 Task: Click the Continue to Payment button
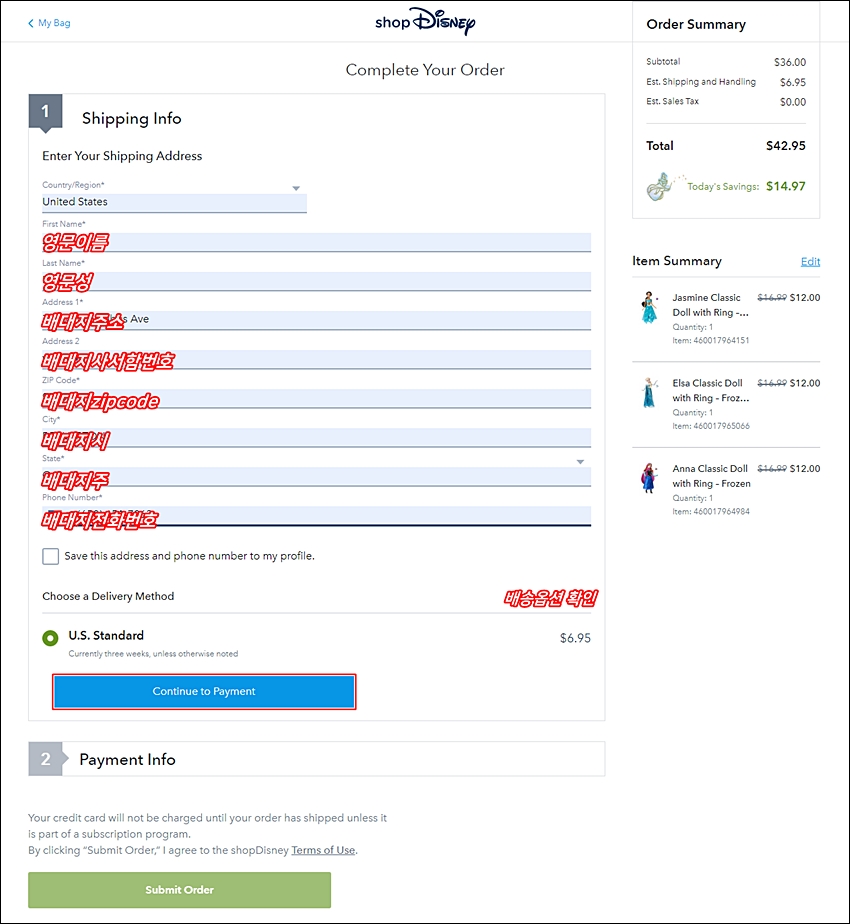click(x=204, y=691)
